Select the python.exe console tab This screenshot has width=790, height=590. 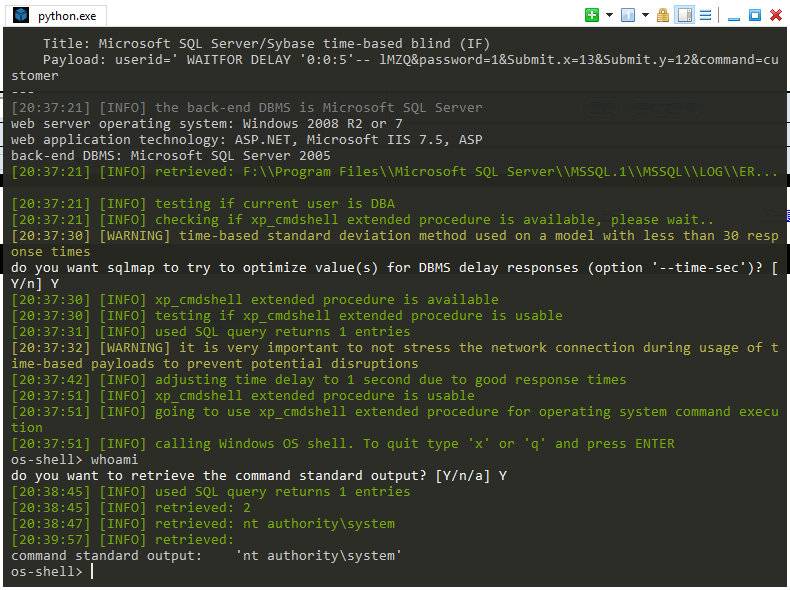pos(56,16)
